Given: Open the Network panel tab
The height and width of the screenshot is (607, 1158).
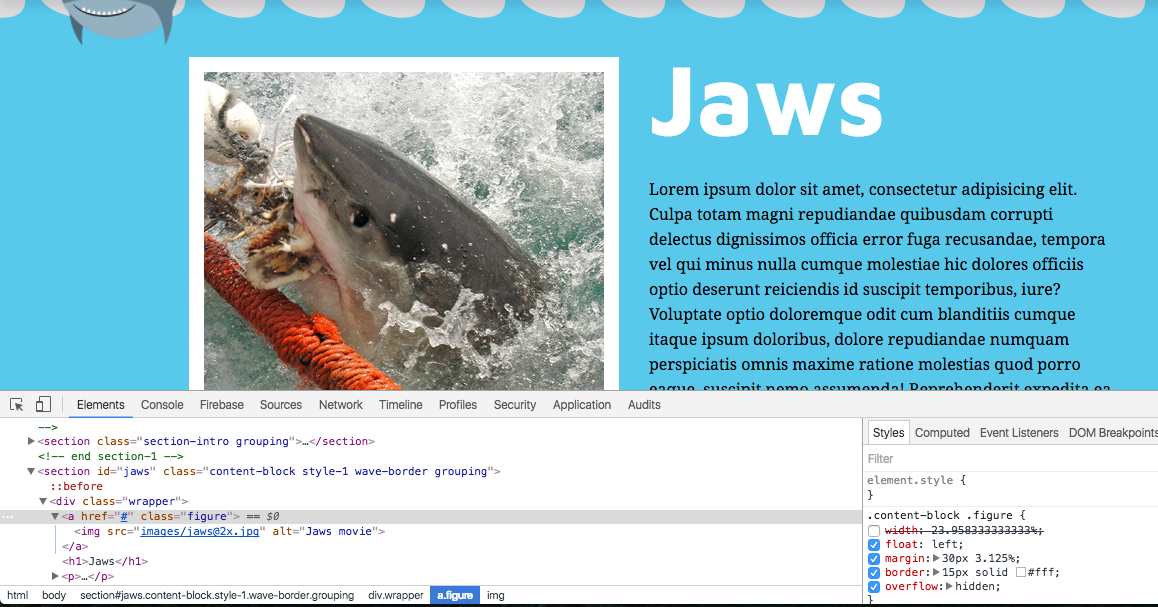Looking at the screenshot, I should coord(340,405).
